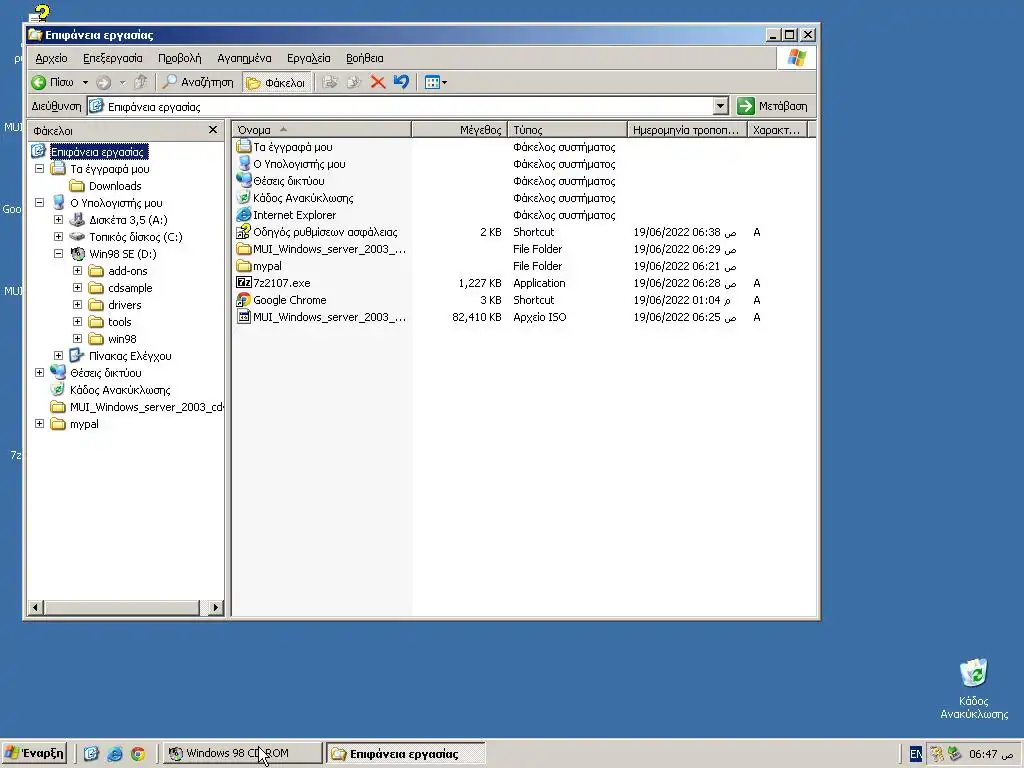This screenshot has width=1024, height=768.
Task: Launch Internet Explorer from quick launch
Action: [x=114, y=754]
